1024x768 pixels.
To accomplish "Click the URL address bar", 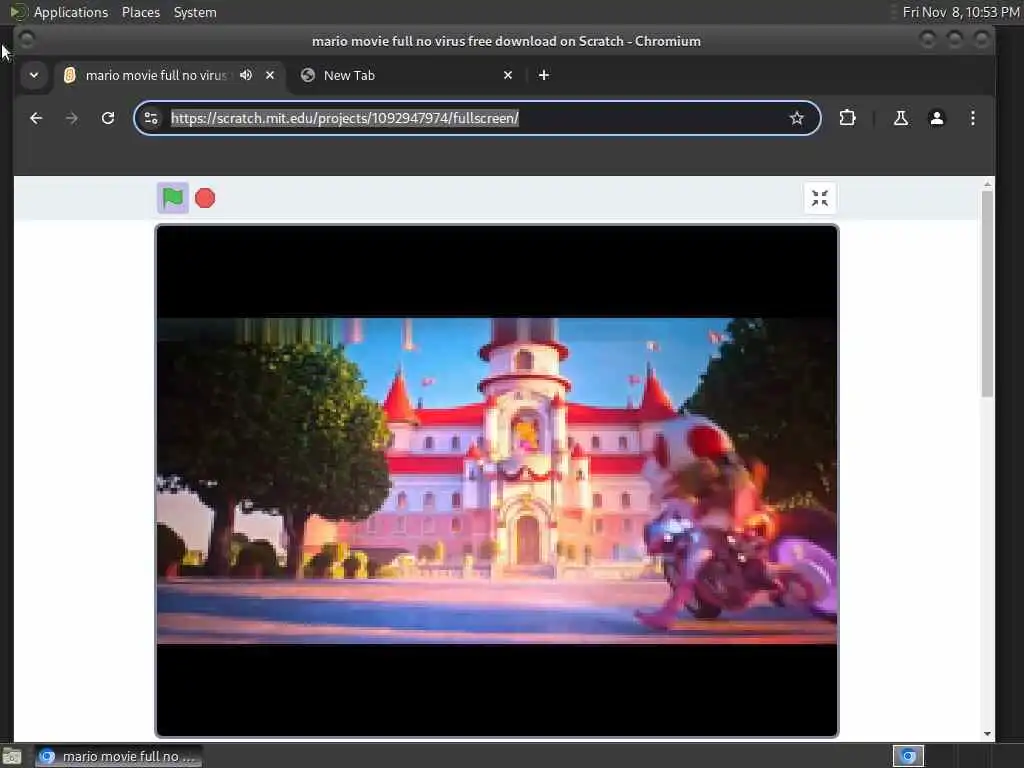I will click(477, 118).
